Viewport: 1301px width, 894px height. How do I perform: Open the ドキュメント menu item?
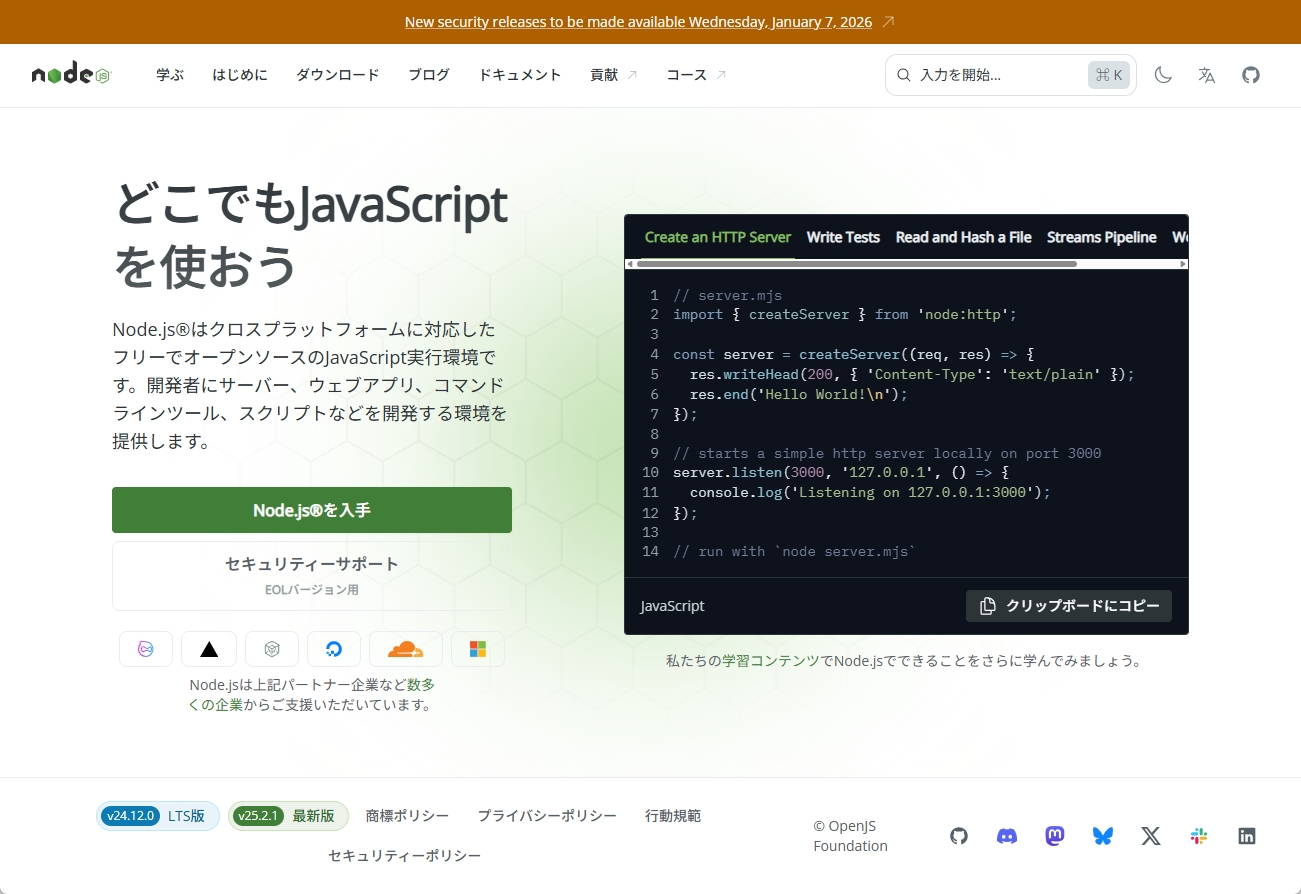coord(520,75)
